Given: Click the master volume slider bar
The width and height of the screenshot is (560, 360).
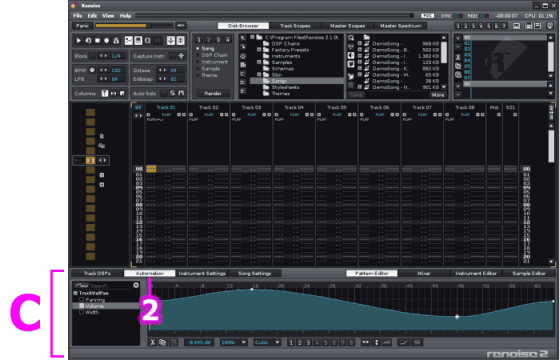Looking at the screenshot, I should pos(134,26).
